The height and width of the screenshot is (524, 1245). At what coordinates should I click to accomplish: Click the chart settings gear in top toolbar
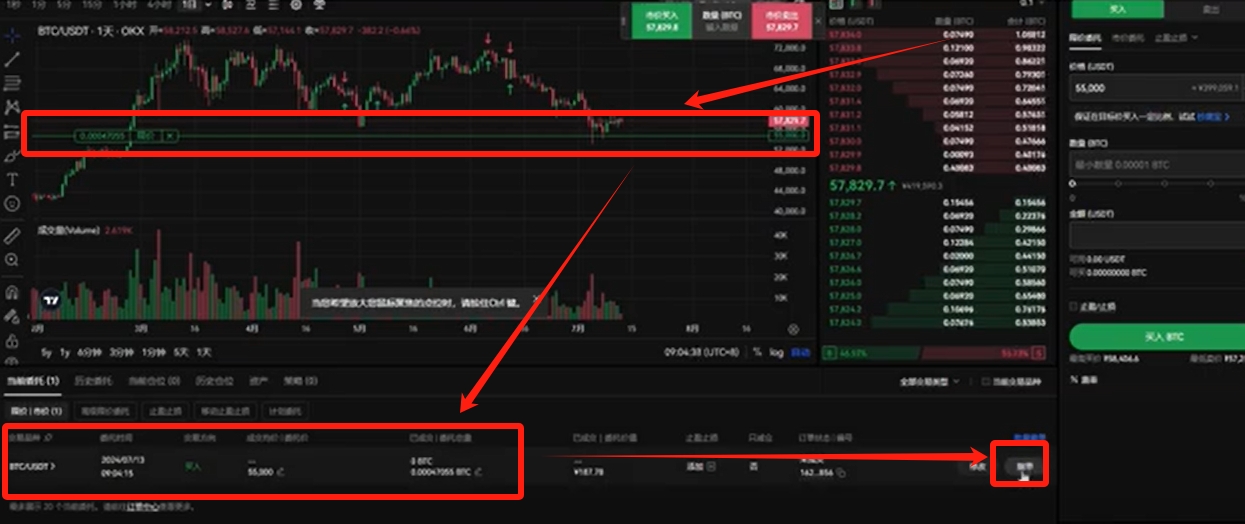tap(296, 5)
